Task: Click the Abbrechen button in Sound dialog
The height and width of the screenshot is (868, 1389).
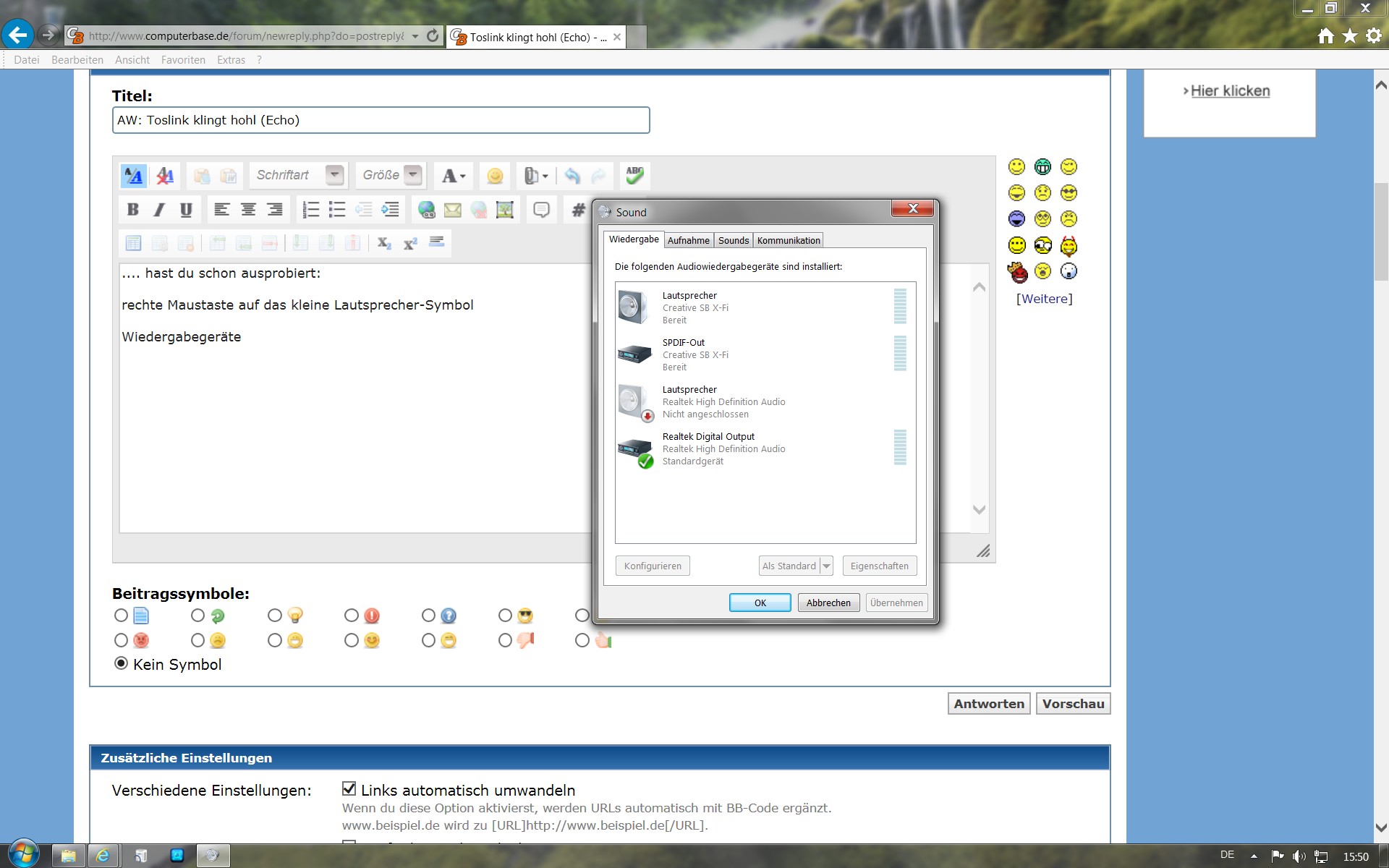Action: point(828,603)
